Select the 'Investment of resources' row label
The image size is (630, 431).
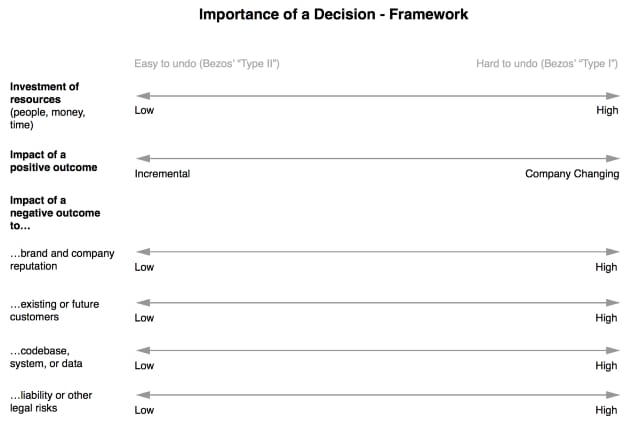(47, 106)
